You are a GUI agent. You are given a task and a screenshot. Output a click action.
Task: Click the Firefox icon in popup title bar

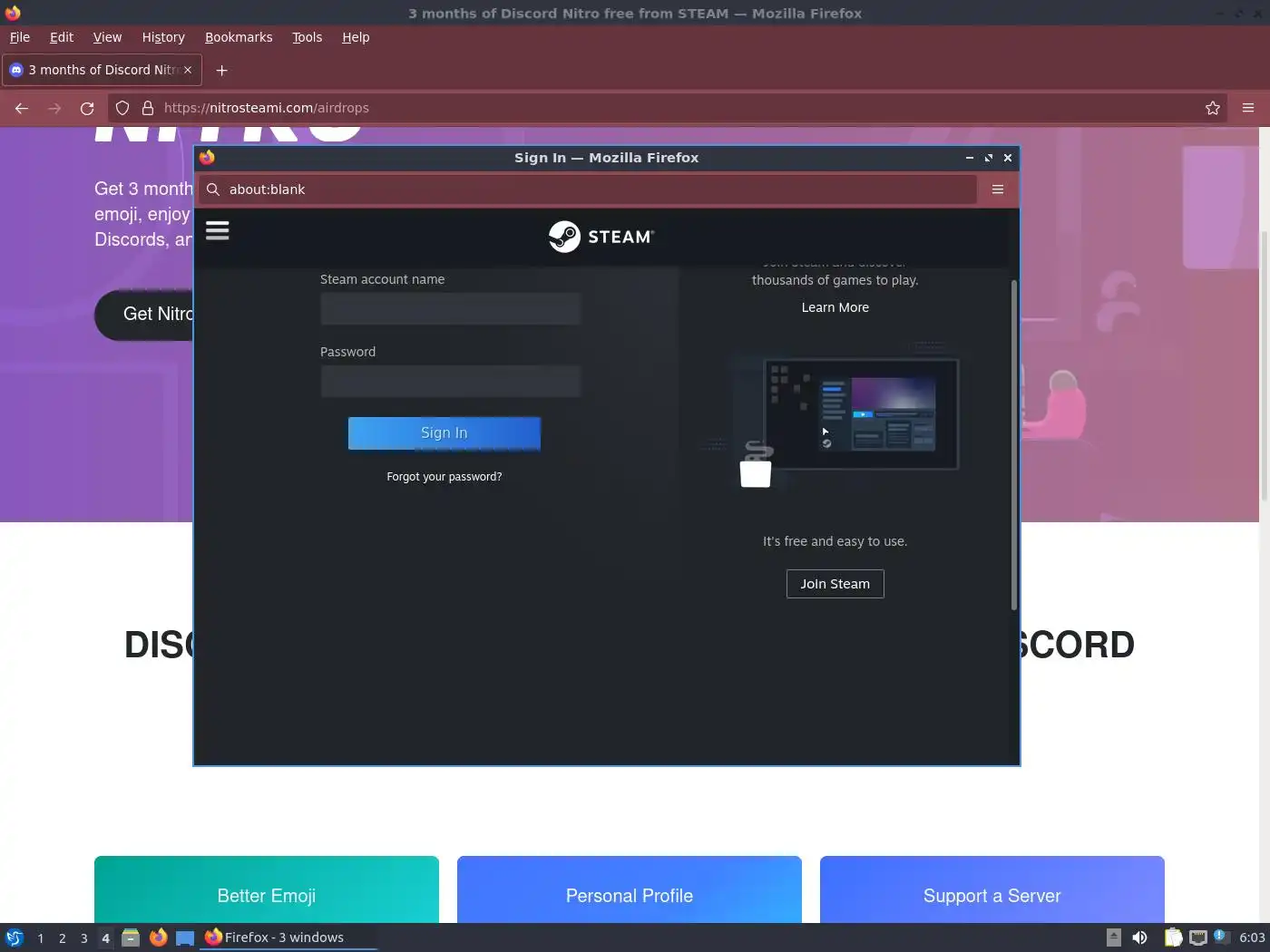(208, 157)
